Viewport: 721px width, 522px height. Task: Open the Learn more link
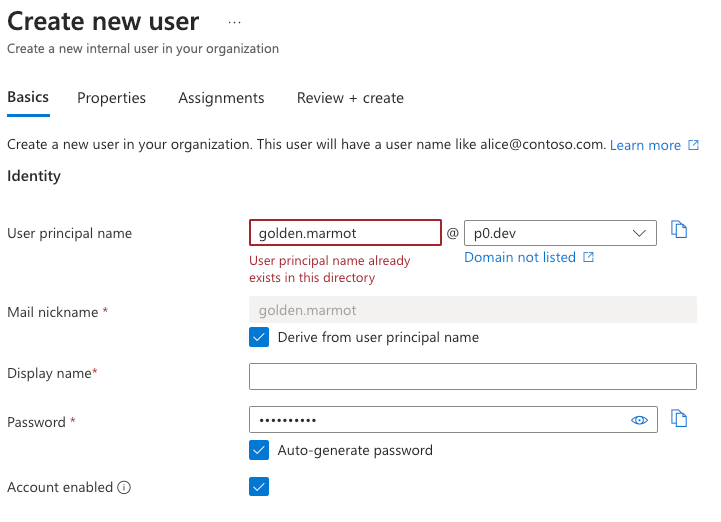[x=645, y=145]
